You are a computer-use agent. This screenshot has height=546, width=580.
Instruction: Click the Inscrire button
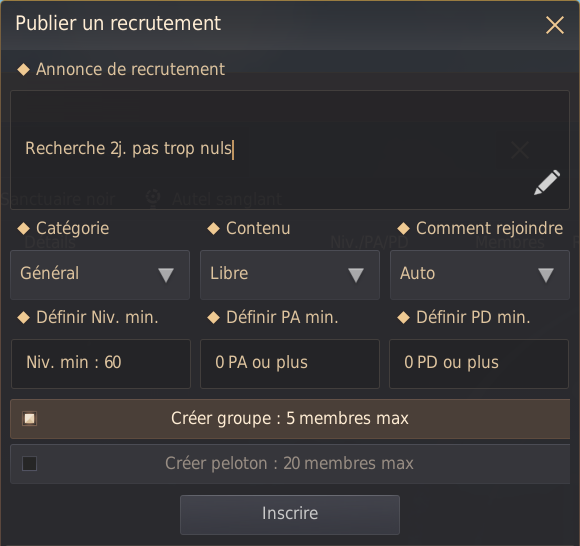pyautogui.click(x=290, y=515)
